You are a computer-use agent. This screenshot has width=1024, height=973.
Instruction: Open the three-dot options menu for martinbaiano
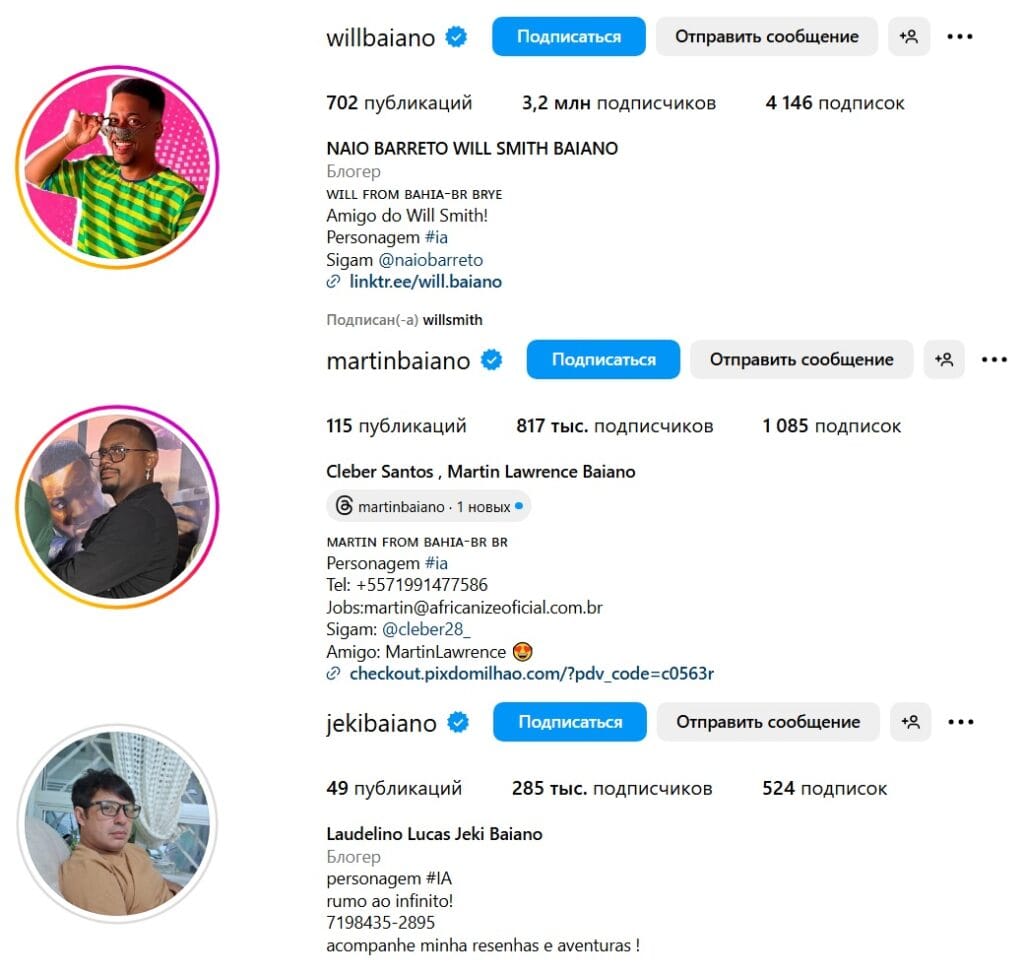(994, 359)
